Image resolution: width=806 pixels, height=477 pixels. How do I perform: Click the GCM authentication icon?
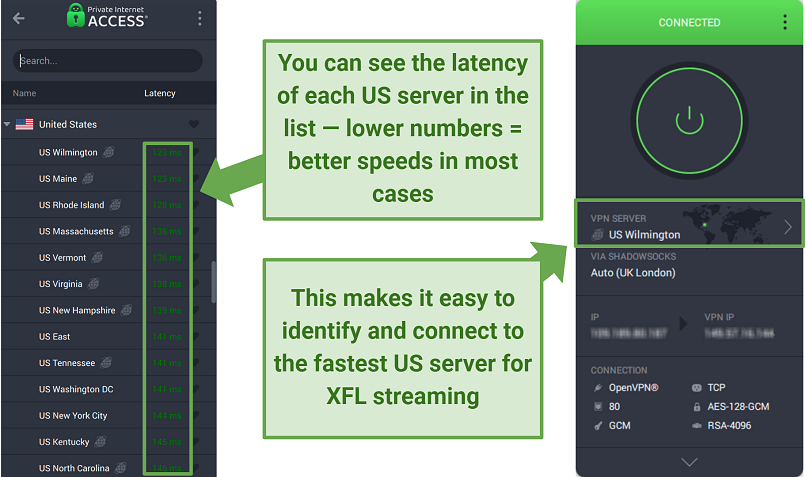(598, 426)
